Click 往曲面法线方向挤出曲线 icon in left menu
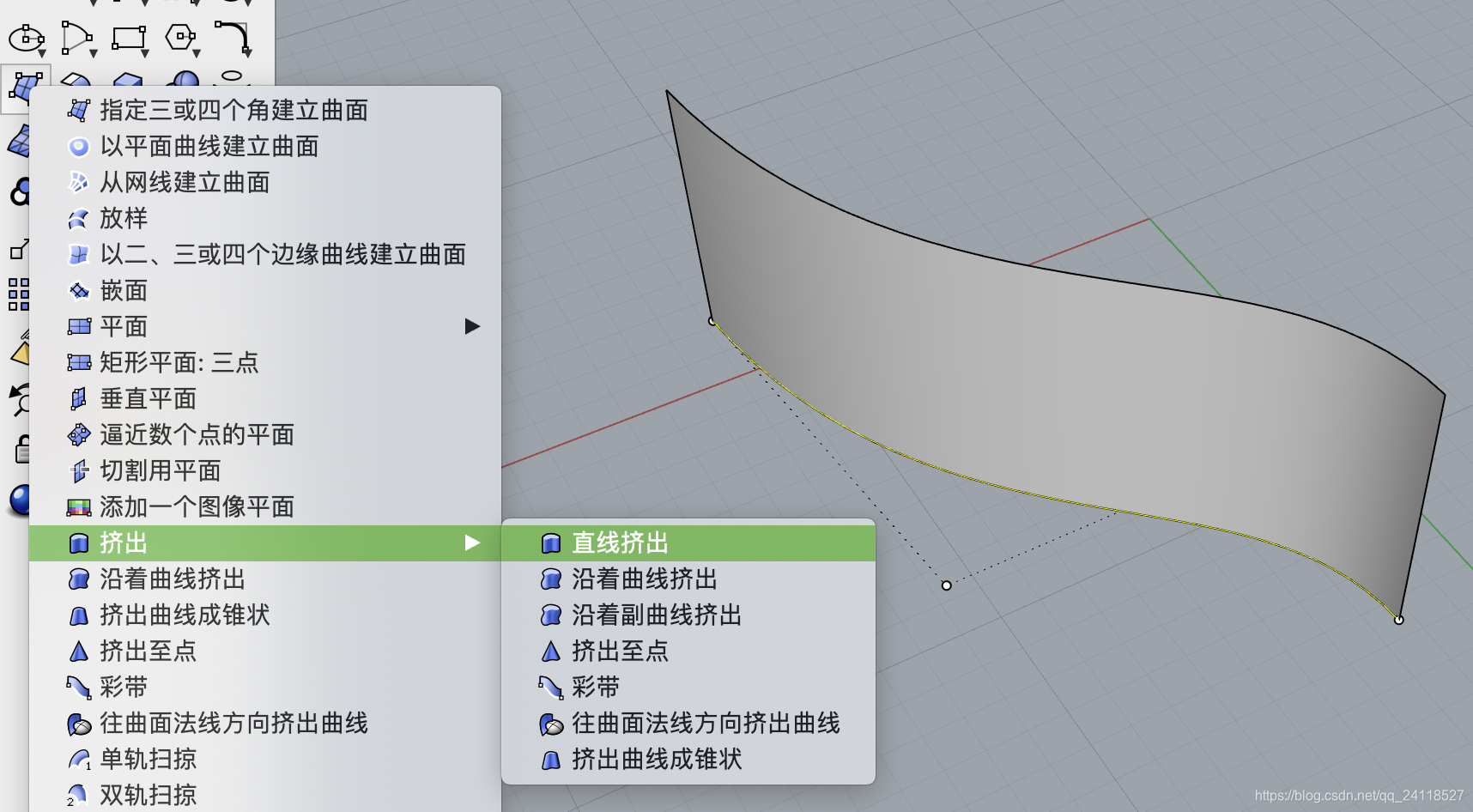This screenshot has height=812, width=1473. pyautogui.click(x=79, y=724)
